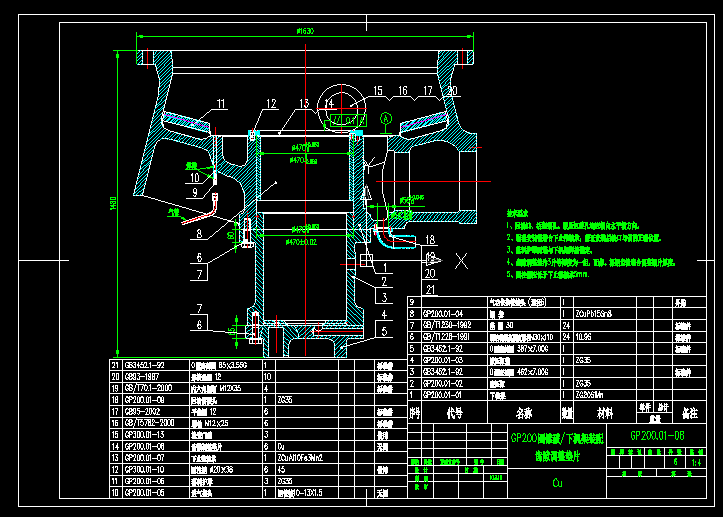Click code 'GP300.01-13' in row 15
The image size is (723, 517).
coord(144,435)
